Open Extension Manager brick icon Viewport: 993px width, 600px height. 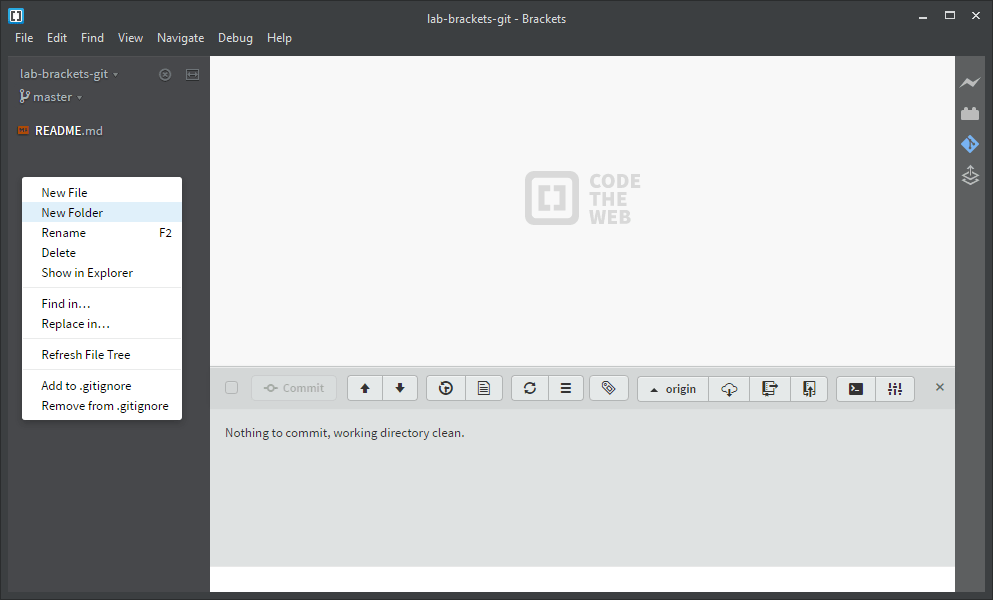pos(970,113)
